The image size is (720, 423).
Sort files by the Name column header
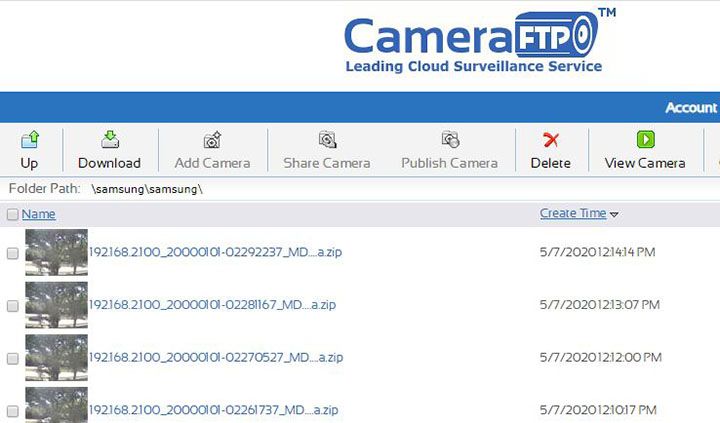pyautogui.click(x=39, y=214)
